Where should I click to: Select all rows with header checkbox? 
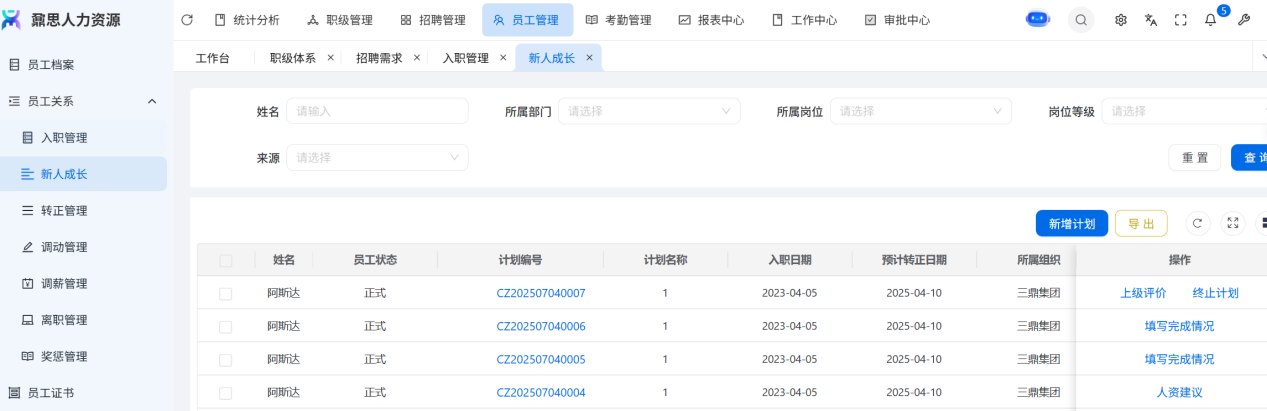(x=225, y=260)
